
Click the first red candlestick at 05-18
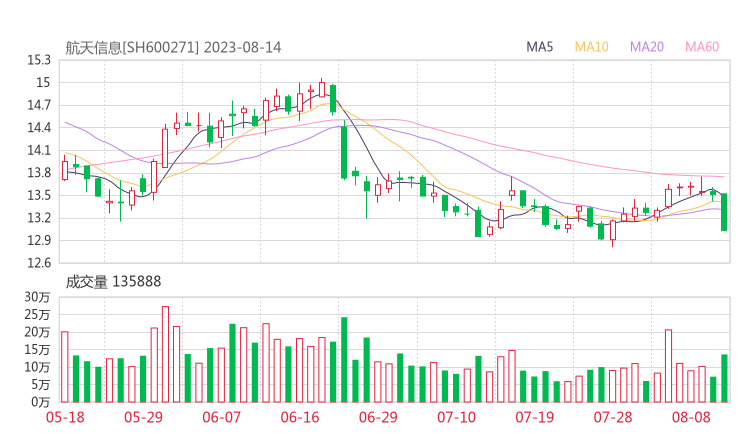pyautogui.click(x=65, y=170)
